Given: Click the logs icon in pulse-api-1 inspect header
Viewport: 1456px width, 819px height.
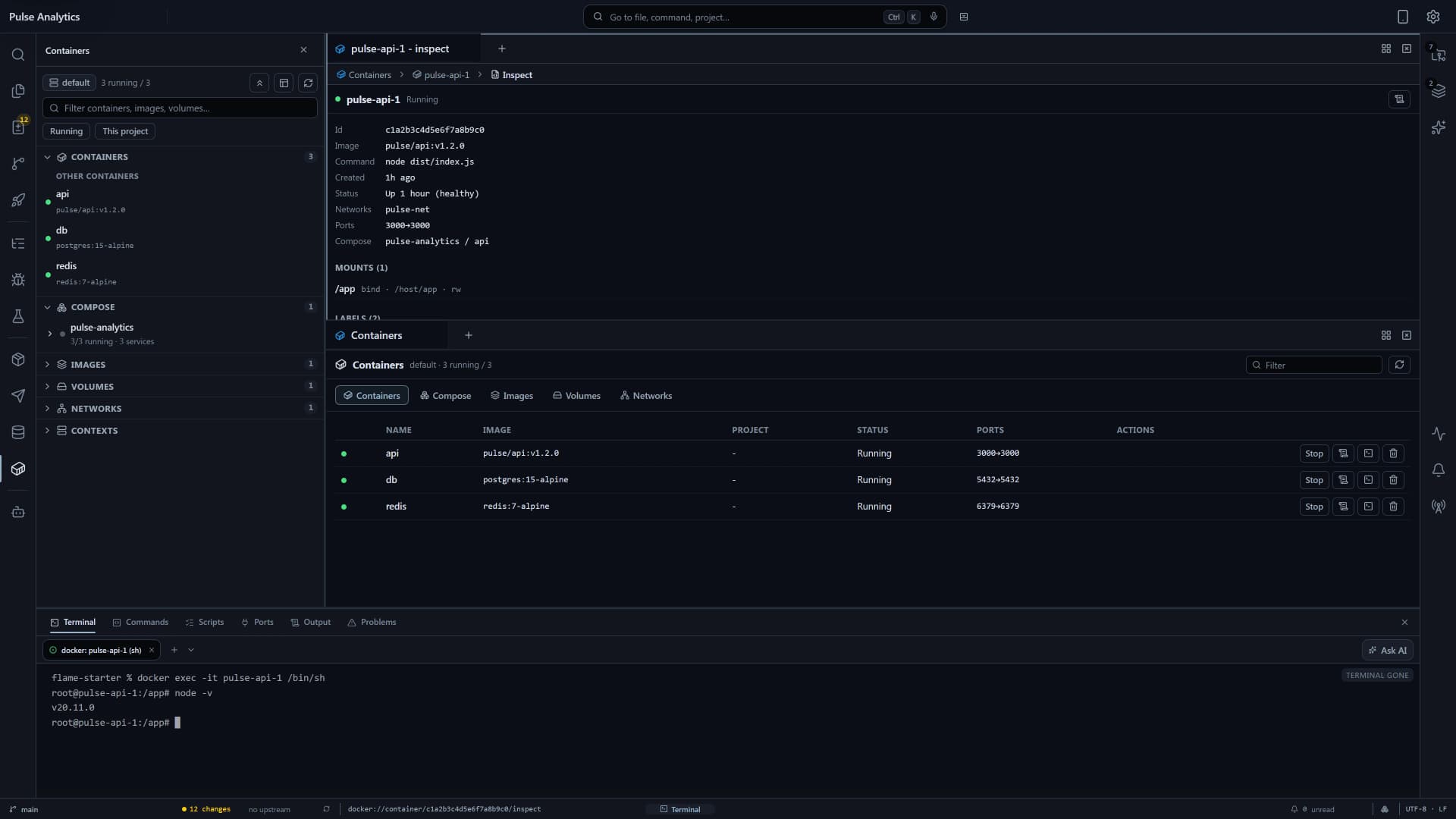Looking at the screenshot, I should (1399, 99).
